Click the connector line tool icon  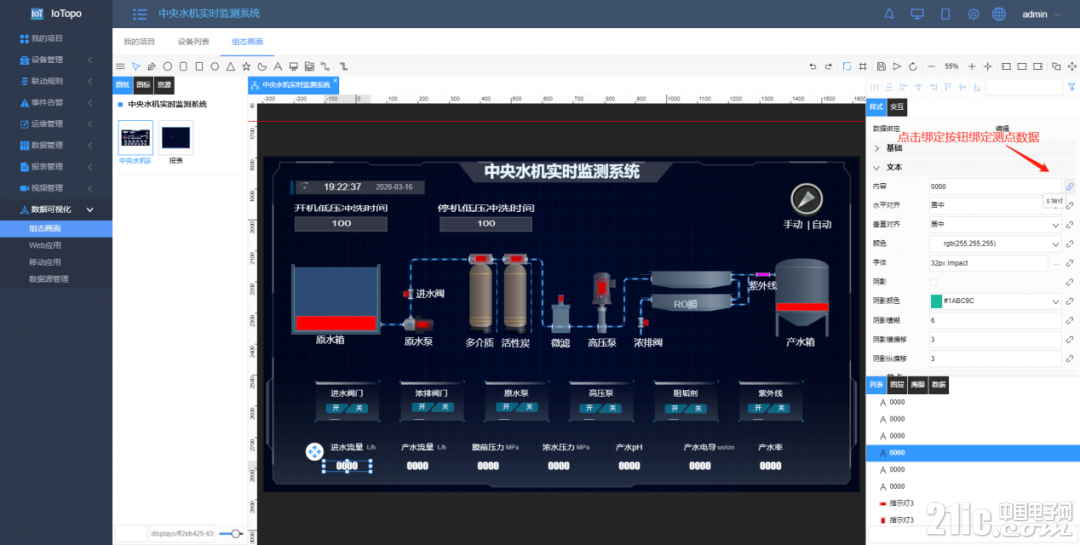coord(326,66)
